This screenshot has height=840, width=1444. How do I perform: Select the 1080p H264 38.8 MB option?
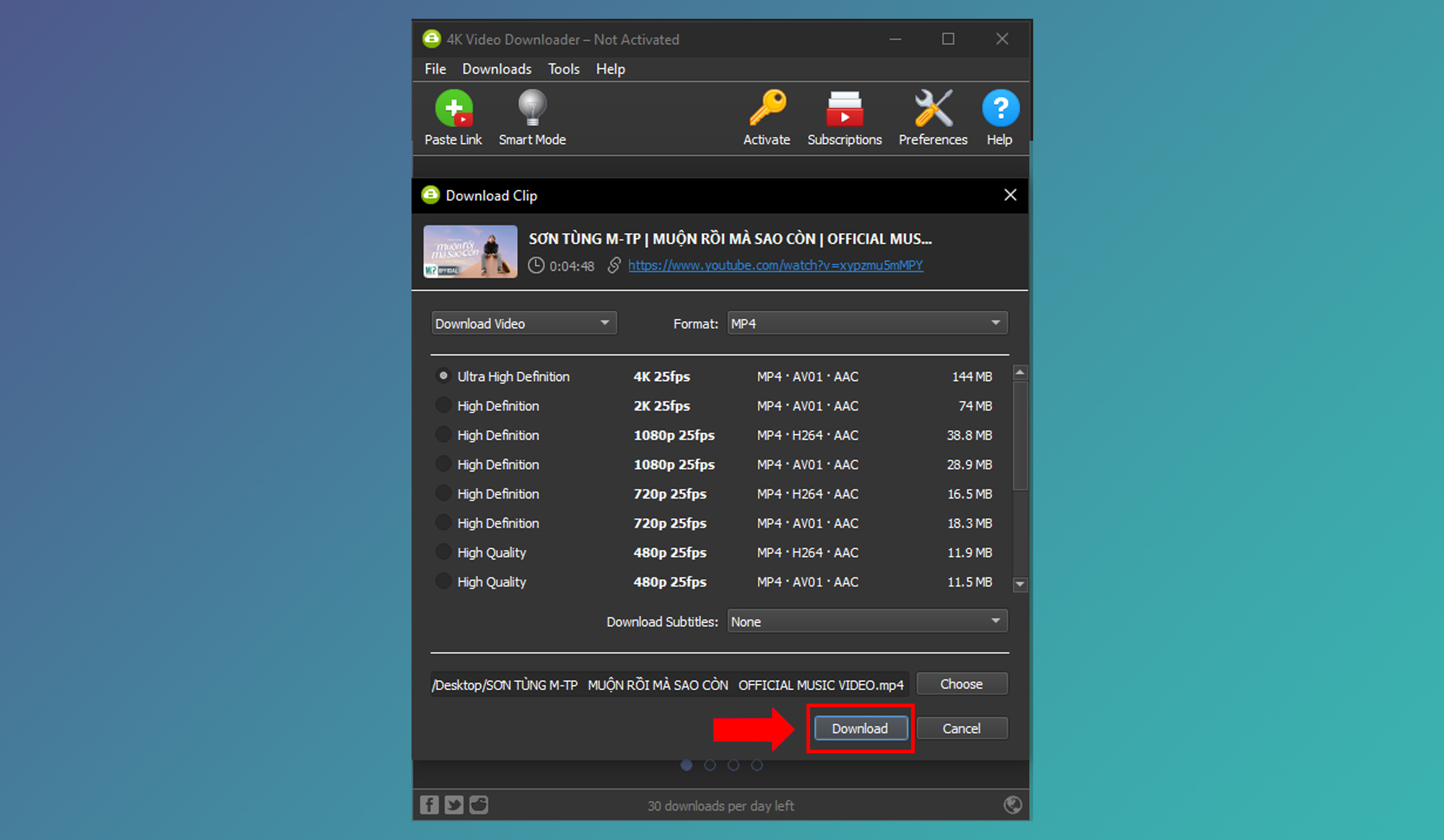pyautogui.click(x=443, y=435)
